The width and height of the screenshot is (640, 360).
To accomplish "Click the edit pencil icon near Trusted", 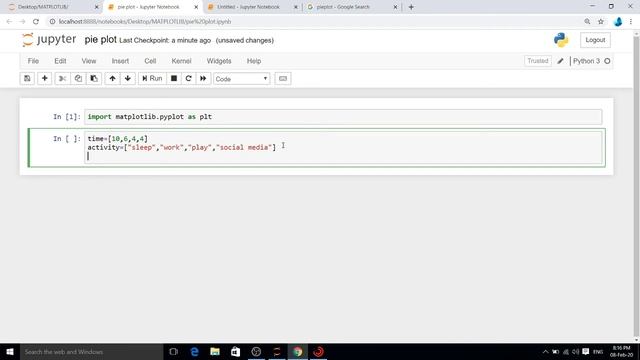I will pos(560,61).
